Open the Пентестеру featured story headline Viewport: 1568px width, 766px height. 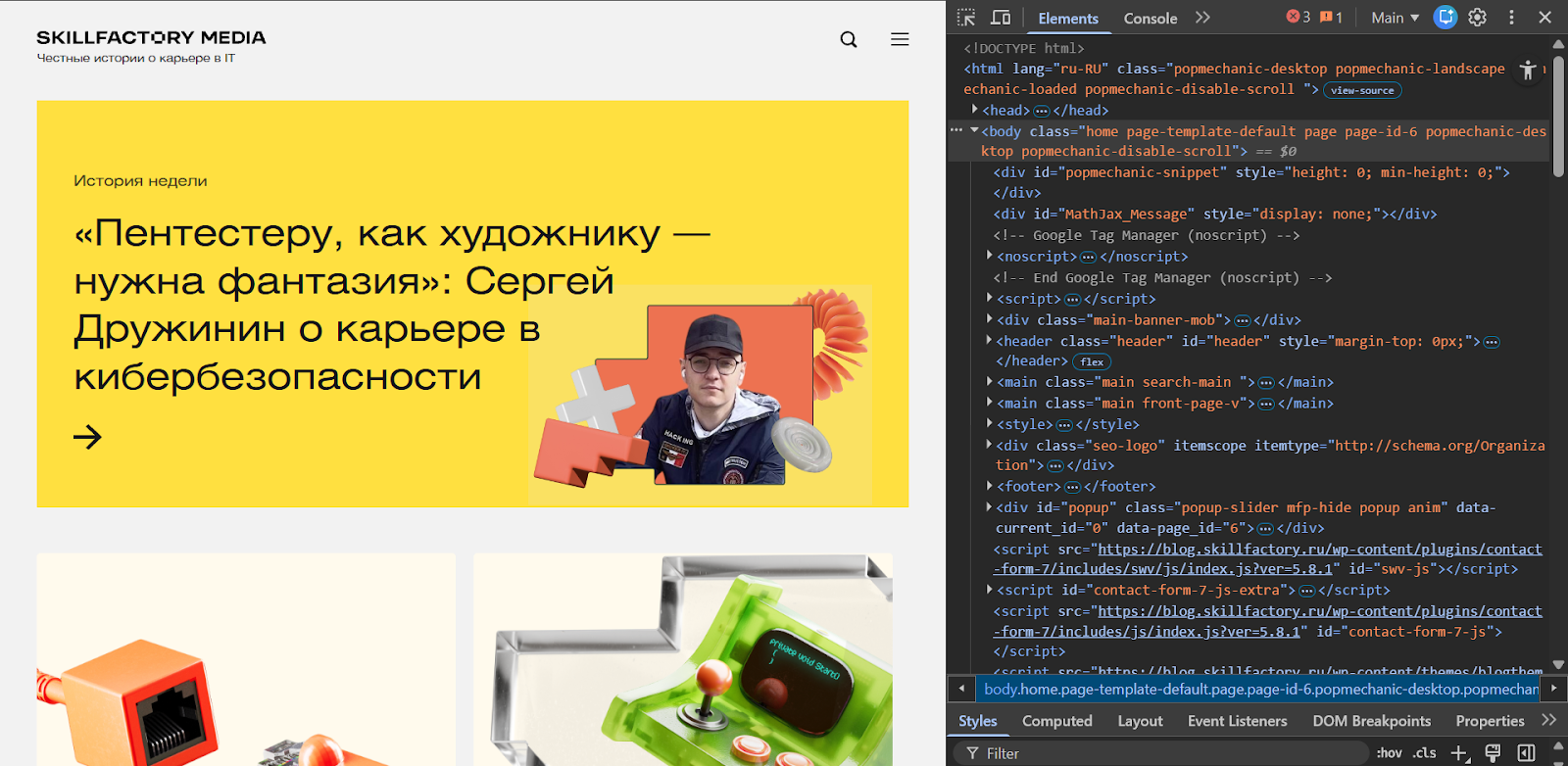pyautogui.click(x=392, y=305)
